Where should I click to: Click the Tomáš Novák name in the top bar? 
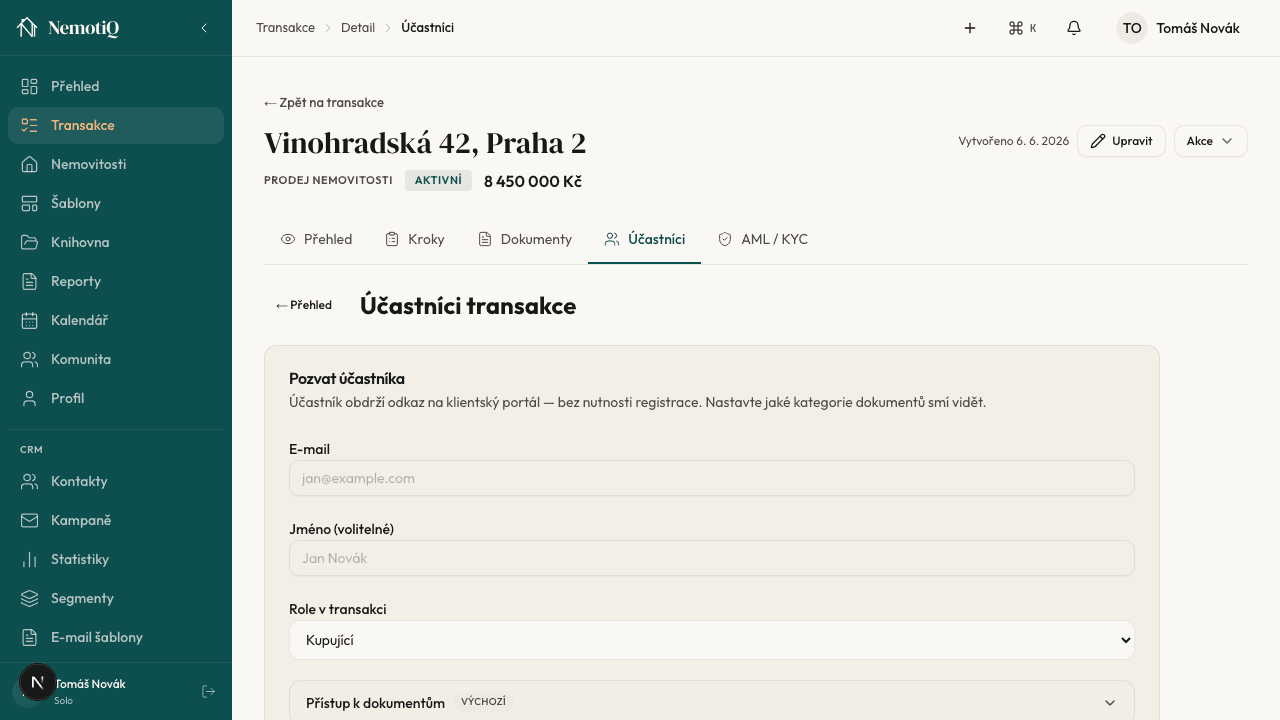point(1198,28)
